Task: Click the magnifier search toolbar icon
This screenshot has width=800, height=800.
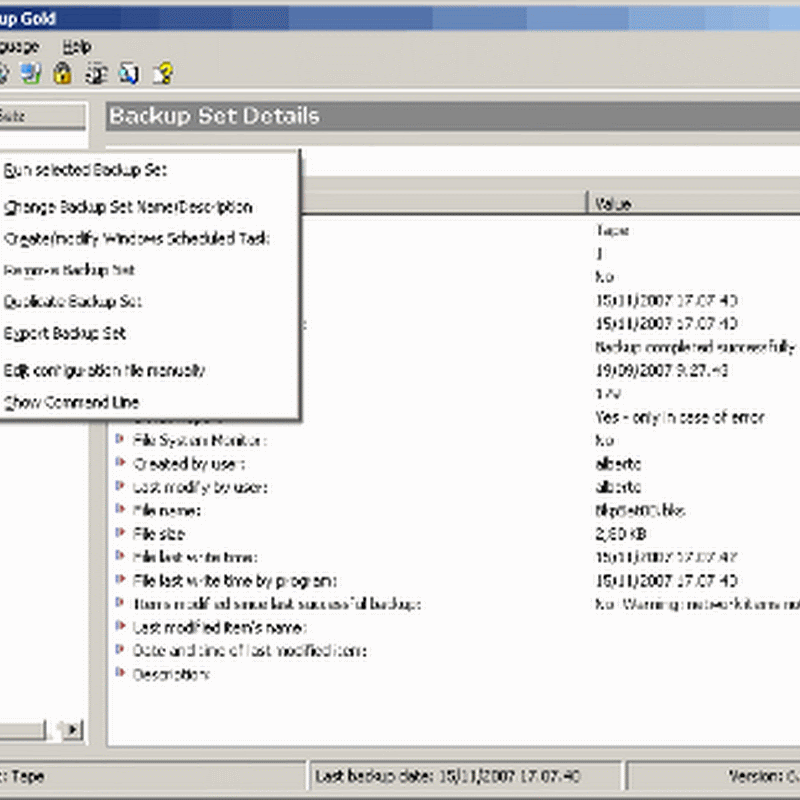Action: pyautogui.click(x=129, y=73)
